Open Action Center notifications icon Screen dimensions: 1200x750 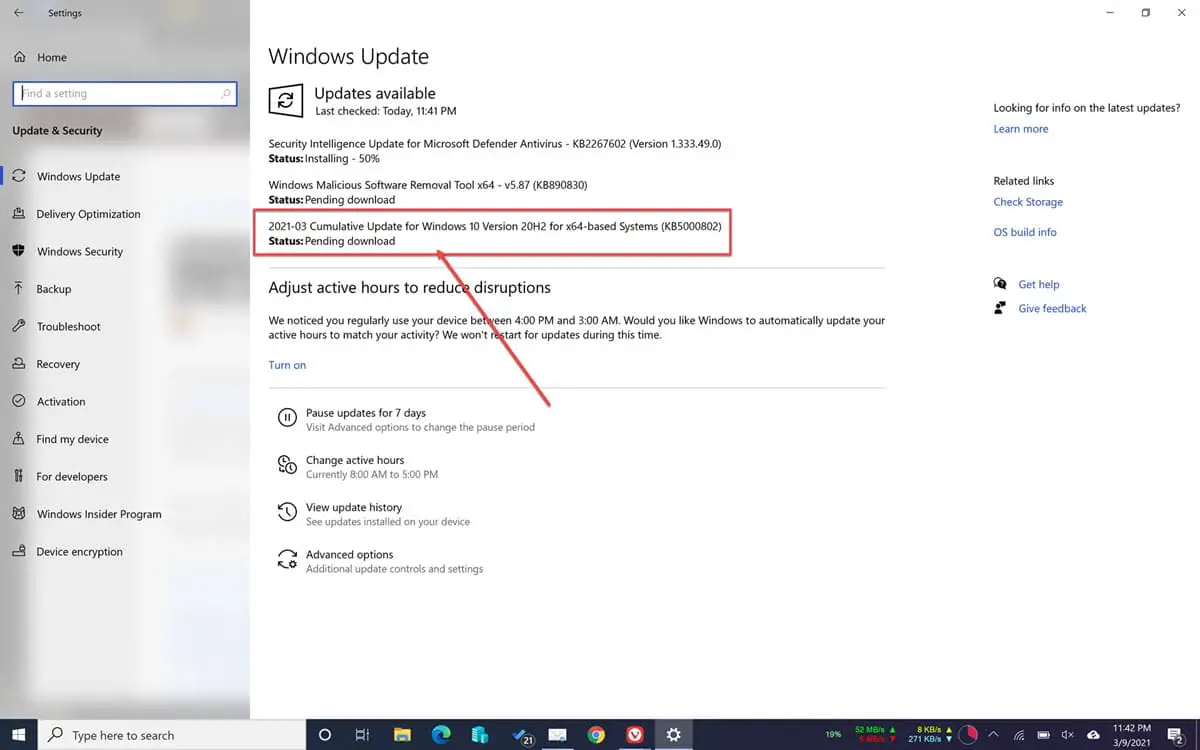pos(1176,735)
